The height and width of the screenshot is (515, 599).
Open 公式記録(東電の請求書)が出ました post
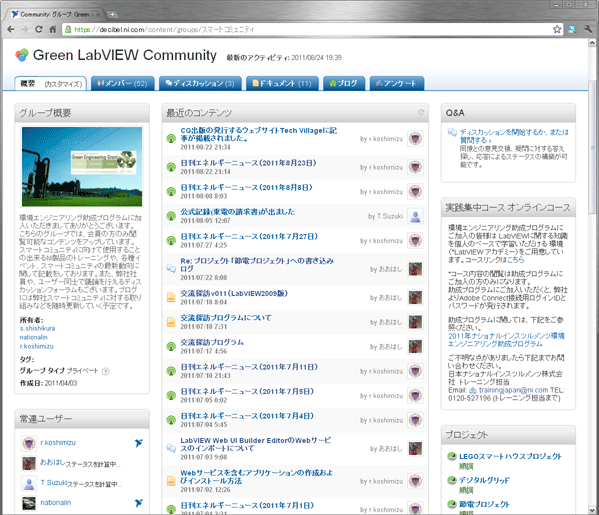coord(237,212)
